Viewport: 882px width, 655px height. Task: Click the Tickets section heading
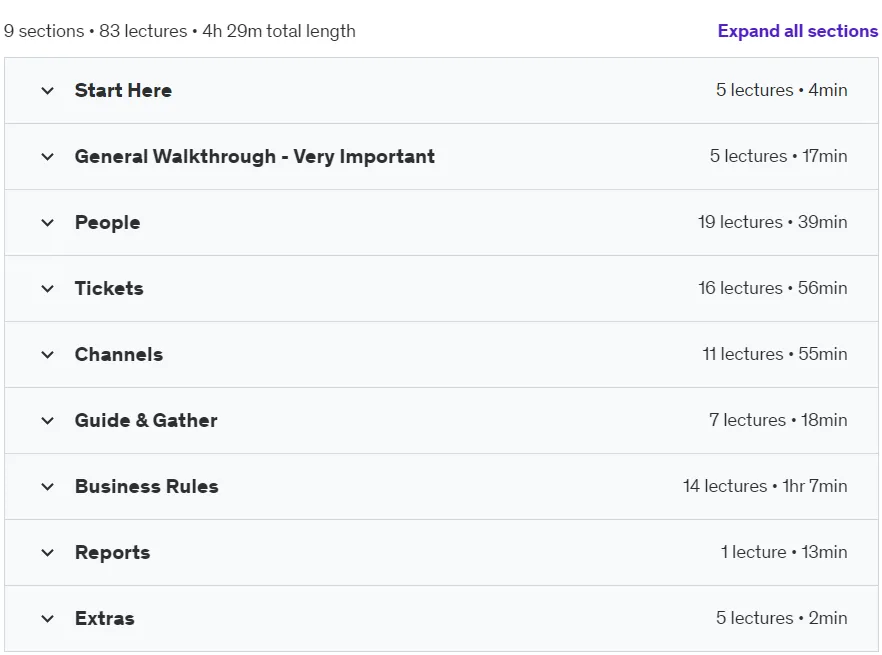109,288
